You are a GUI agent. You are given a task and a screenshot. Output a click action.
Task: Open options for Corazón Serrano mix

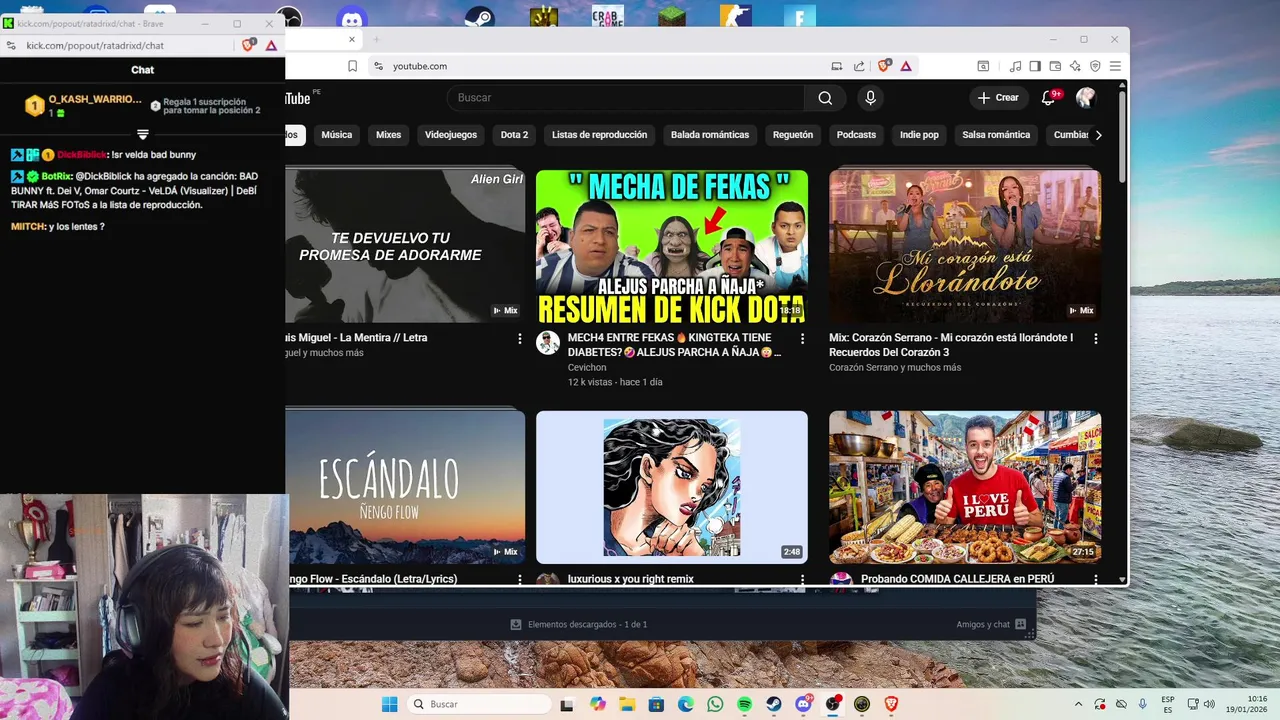pos(1095,339)
